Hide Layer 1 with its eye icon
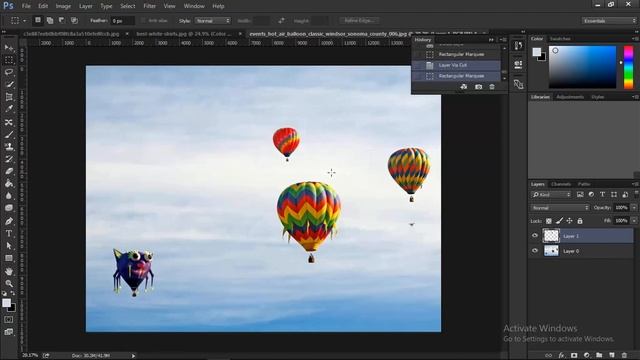The width and height of the screenshot is (640, 360). pos(535,236)
